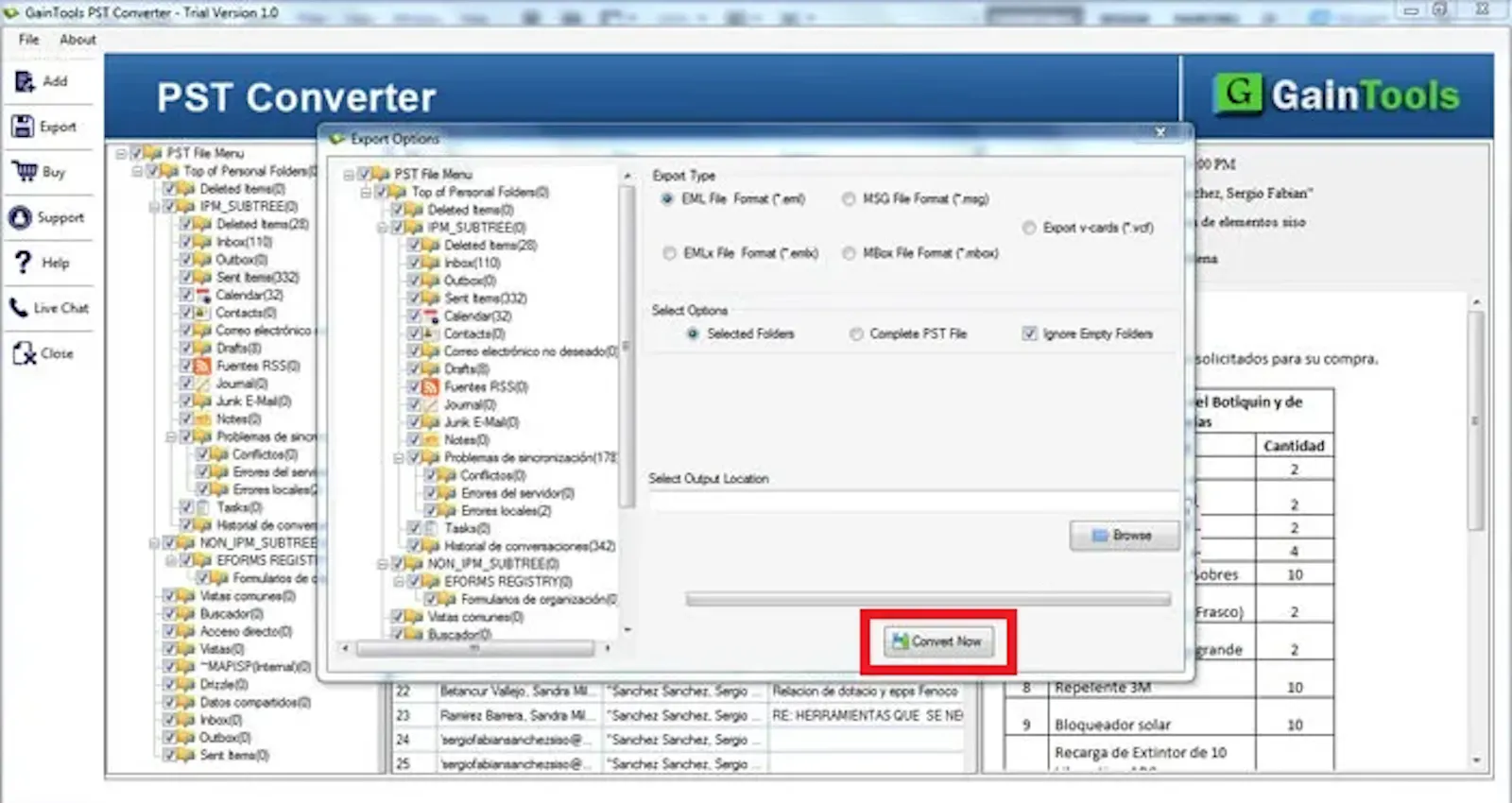Viewport: 1512px width, 803px height.
Task: Click Fuentes RSS(0) feed icon in Export Options tree
Action: click(x=431, y=386)
